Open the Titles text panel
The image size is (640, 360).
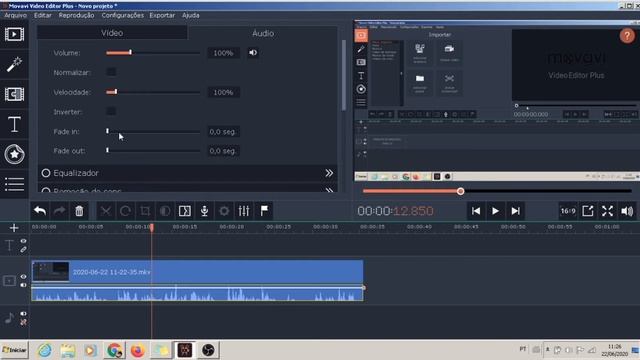click(x=14, y=124)
